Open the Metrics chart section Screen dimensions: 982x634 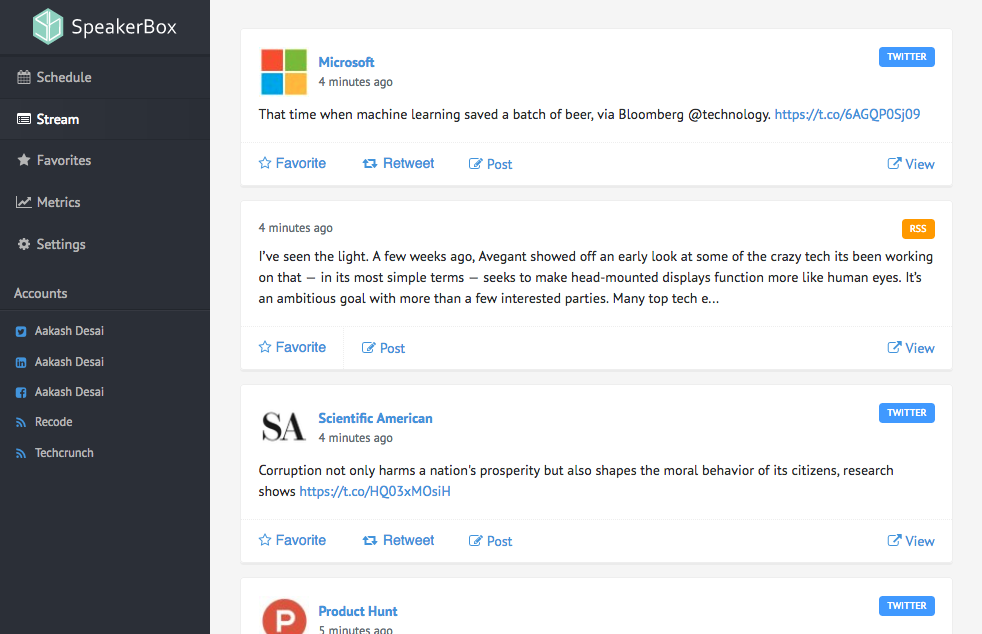tap(58, 202)
